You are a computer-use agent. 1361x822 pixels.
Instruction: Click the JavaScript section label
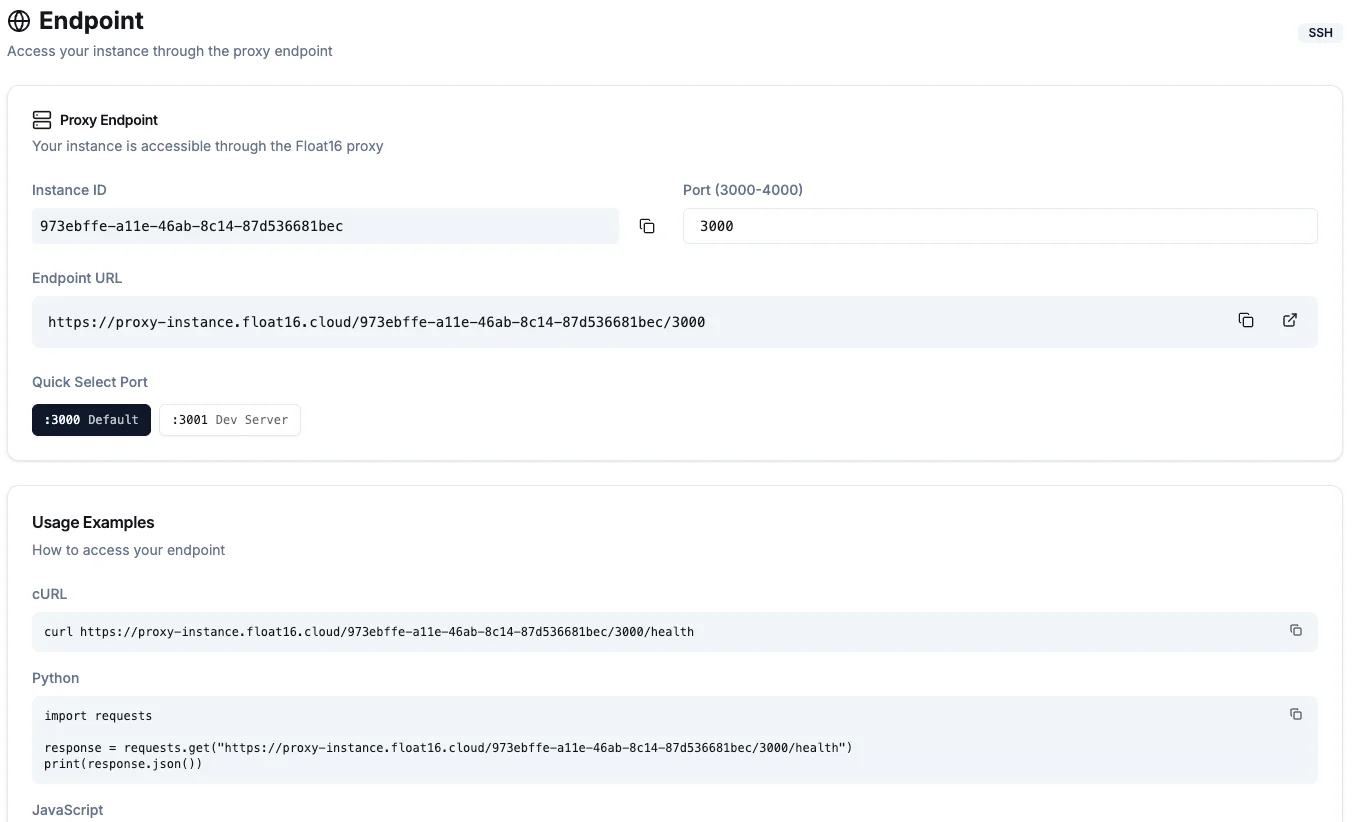click(68, 810)
